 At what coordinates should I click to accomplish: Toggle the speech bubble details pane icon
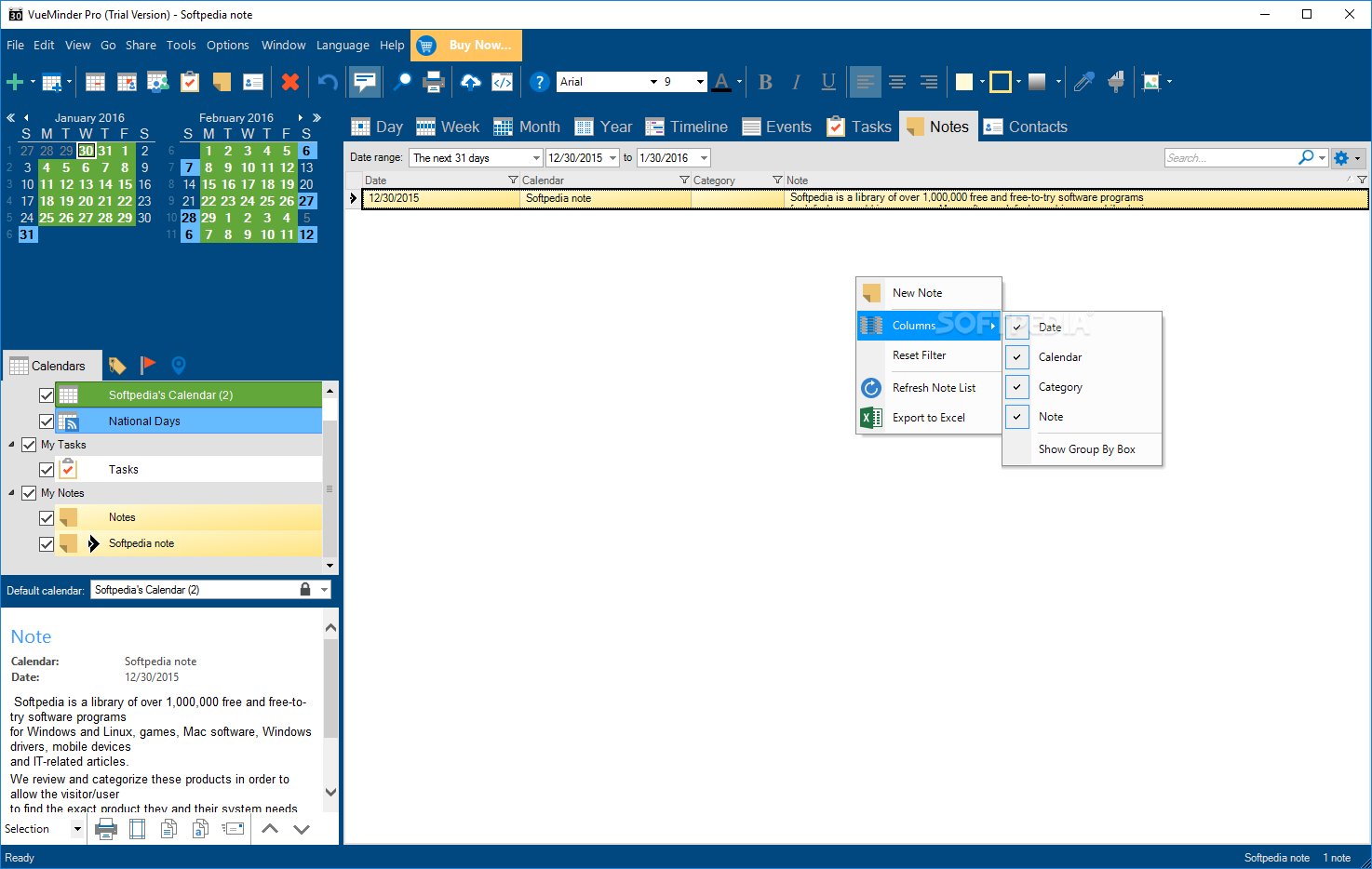point(365,82)
